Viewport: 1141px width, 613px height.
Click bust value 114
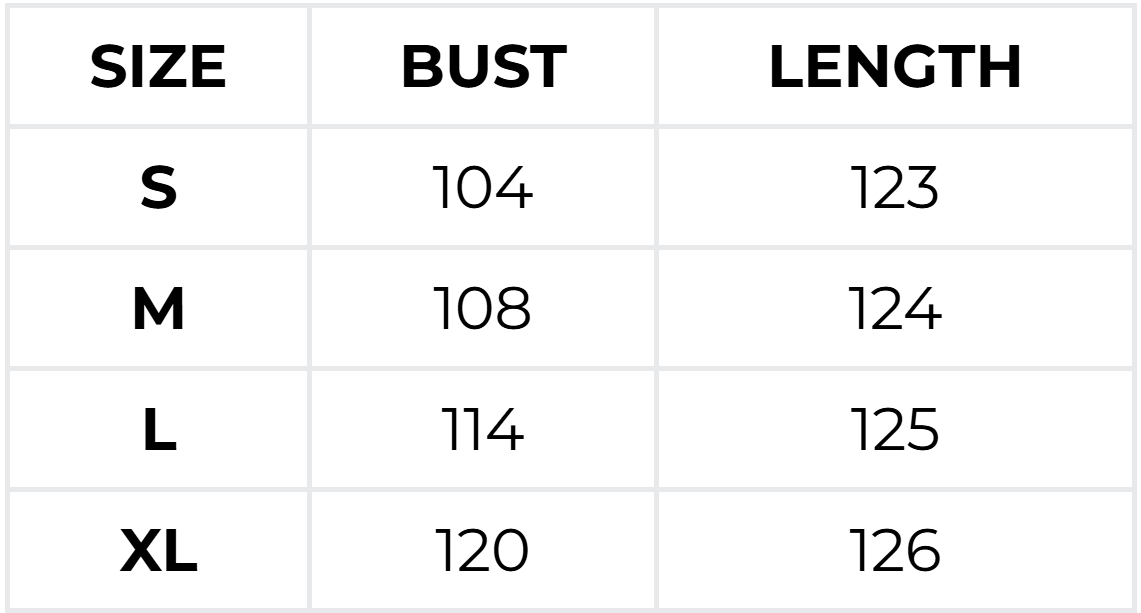point(483,431)
